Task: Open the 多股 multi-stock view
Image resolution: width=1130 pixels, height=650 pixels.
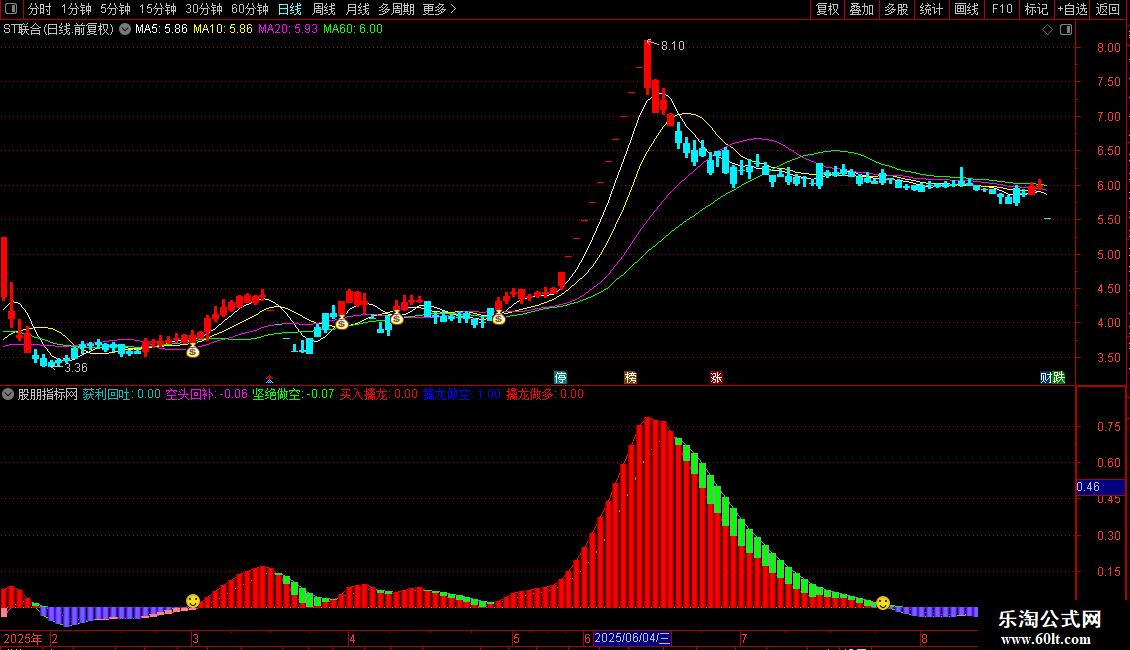Action: click(896, 9)
